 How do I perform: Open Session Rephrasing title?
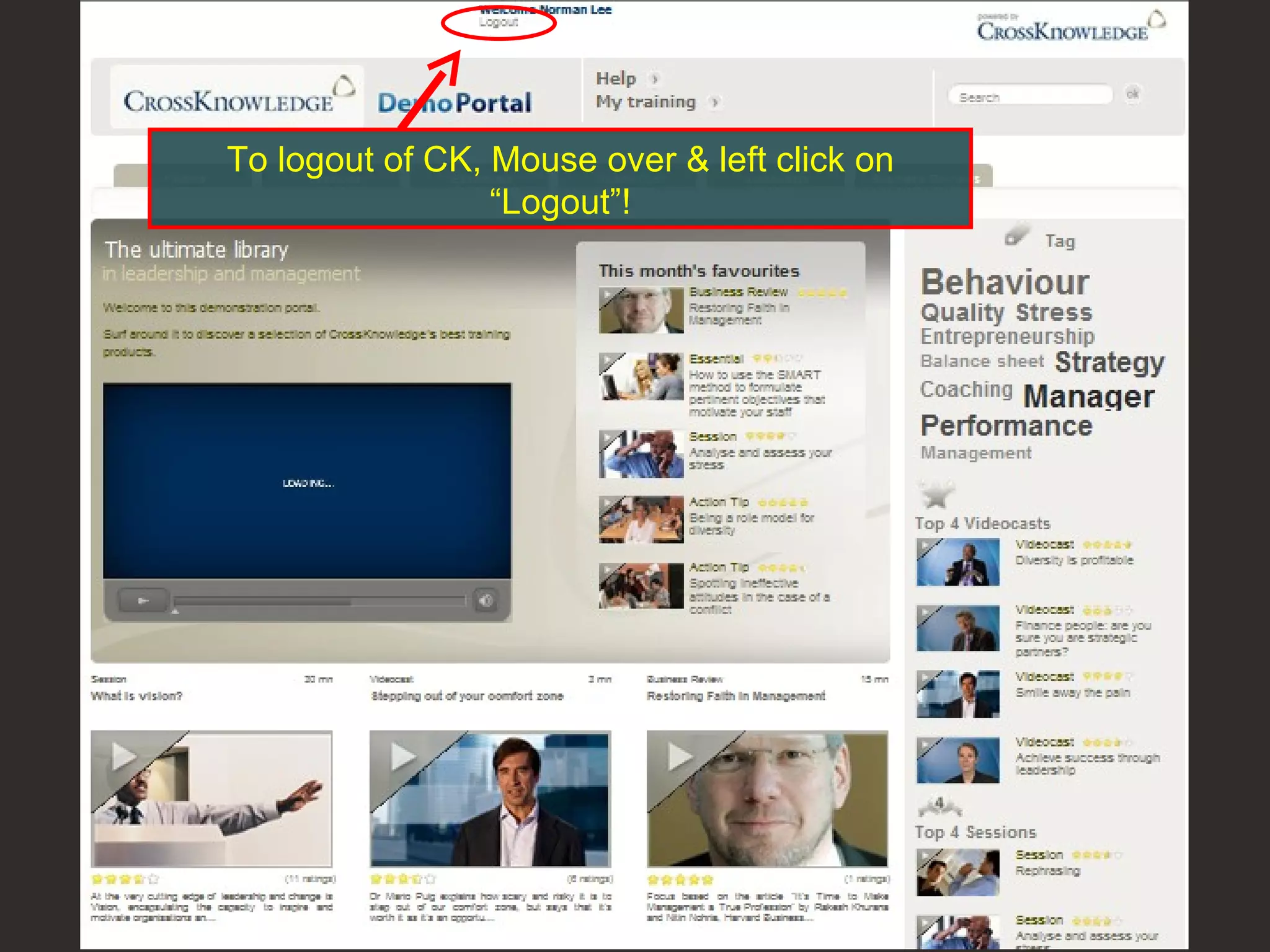coord(1047,871)
